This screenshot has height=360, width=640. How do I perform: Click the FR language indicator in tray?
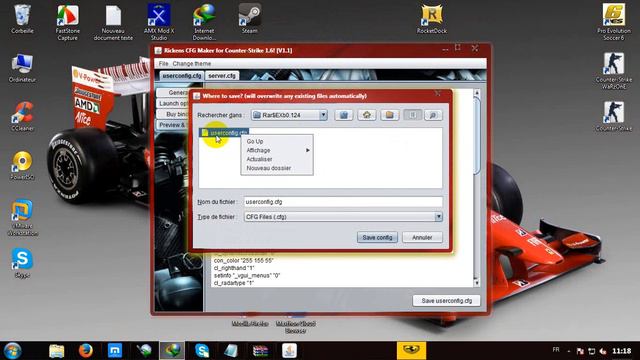[x=556, y=350]
